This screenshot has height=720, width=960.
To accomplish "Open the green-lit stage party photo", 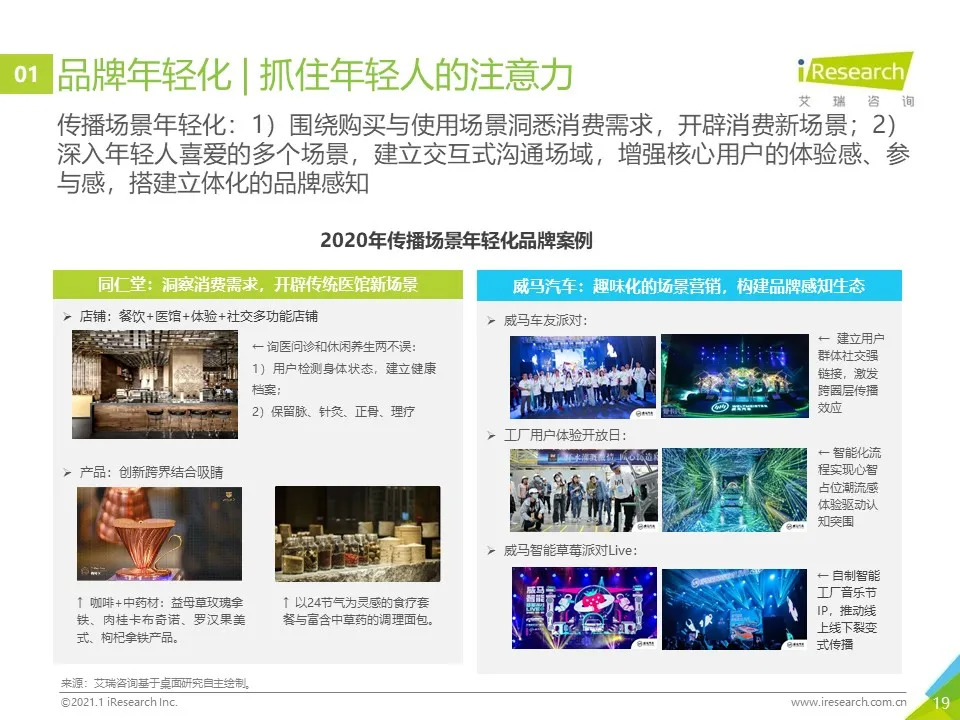I will [x=735, y=377].
